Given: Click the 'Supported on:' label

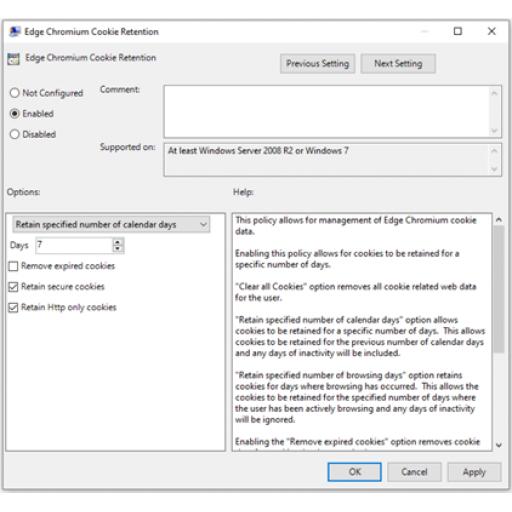Looking at the screenshot, I should pos(128,147).
